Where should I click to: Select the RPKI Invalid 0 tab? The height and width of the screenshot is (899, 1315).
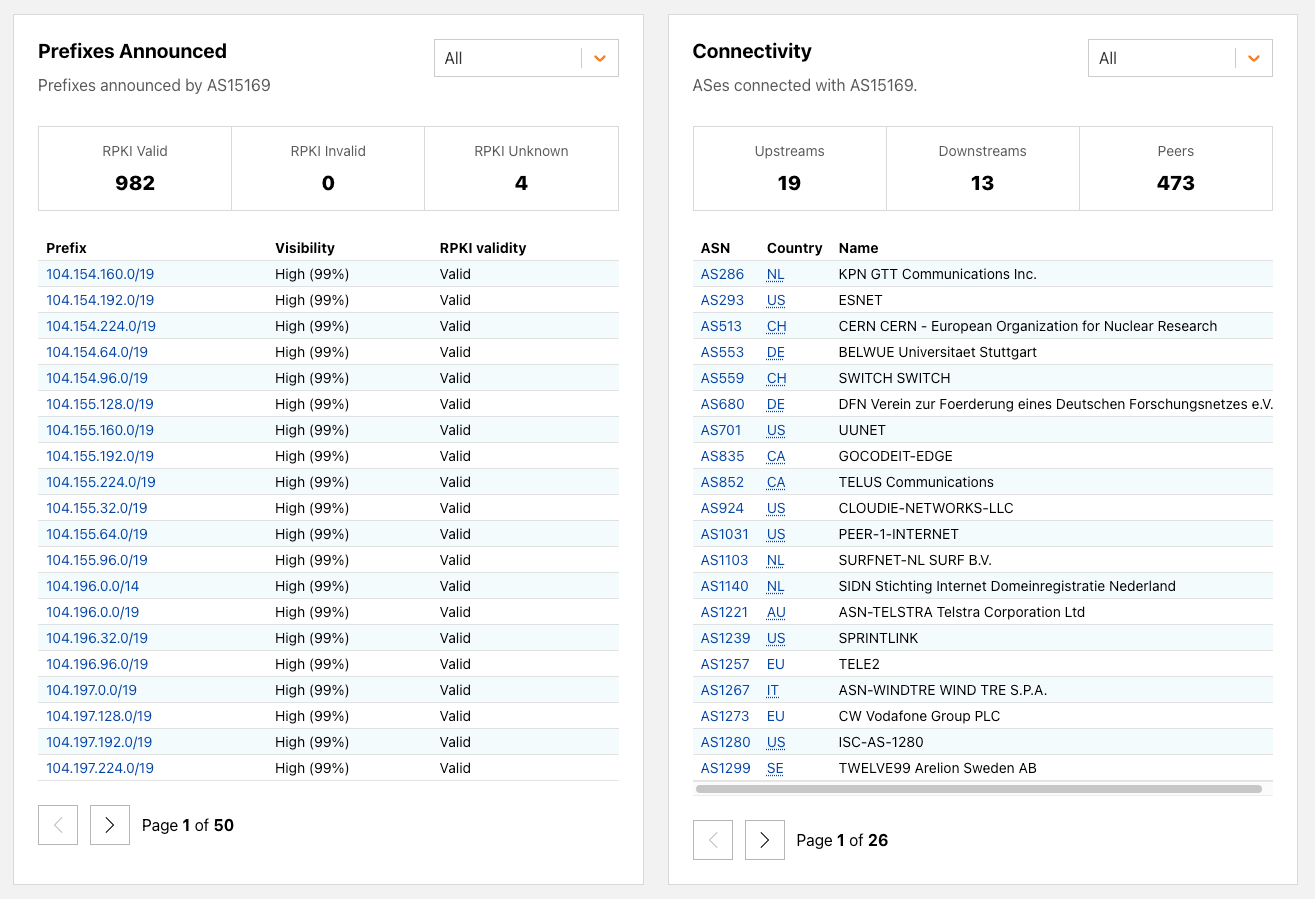click(328, 168)
